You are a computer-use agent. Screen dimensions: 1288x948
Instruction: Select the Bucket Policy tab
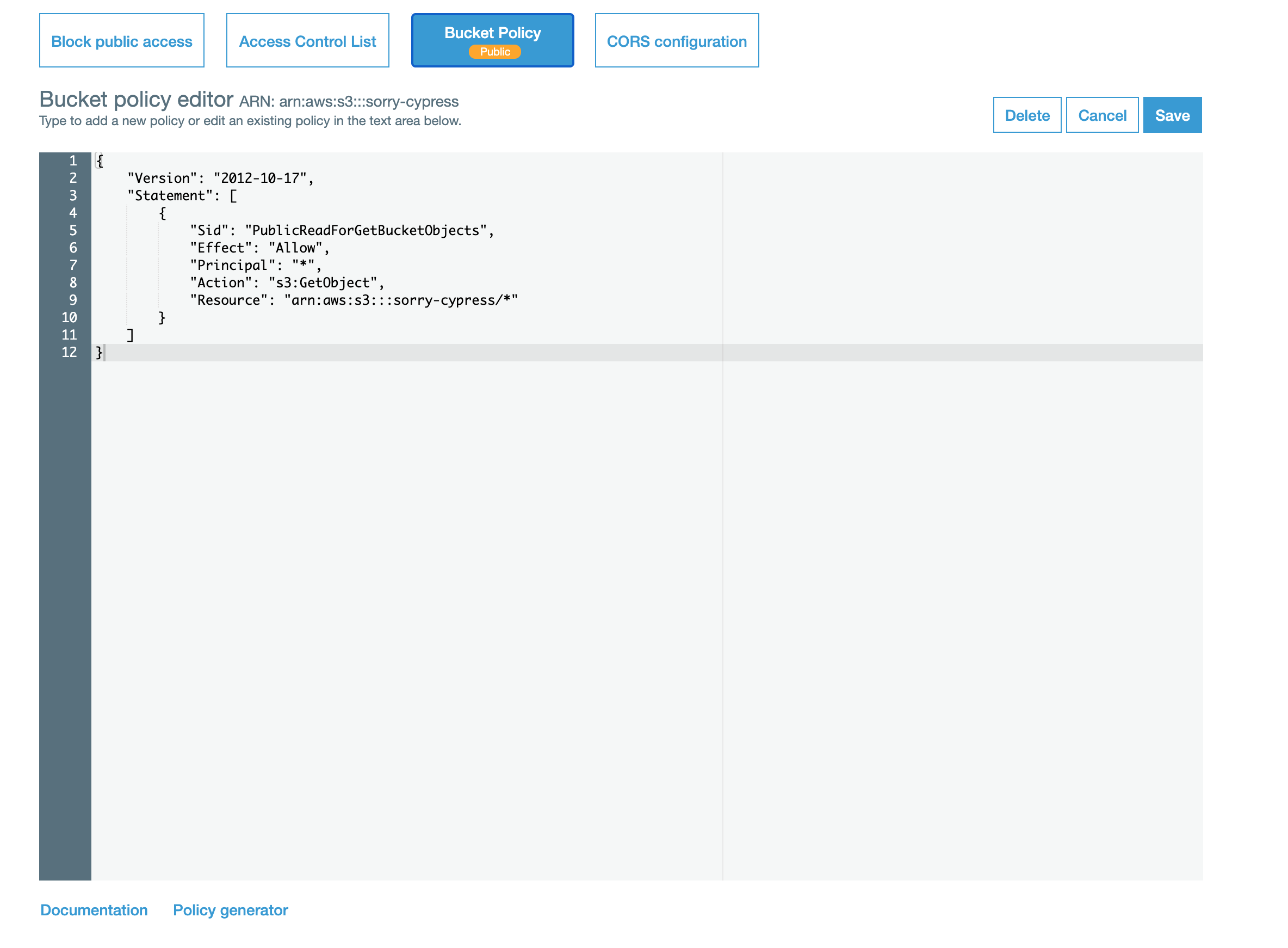(x=492, y=33)
